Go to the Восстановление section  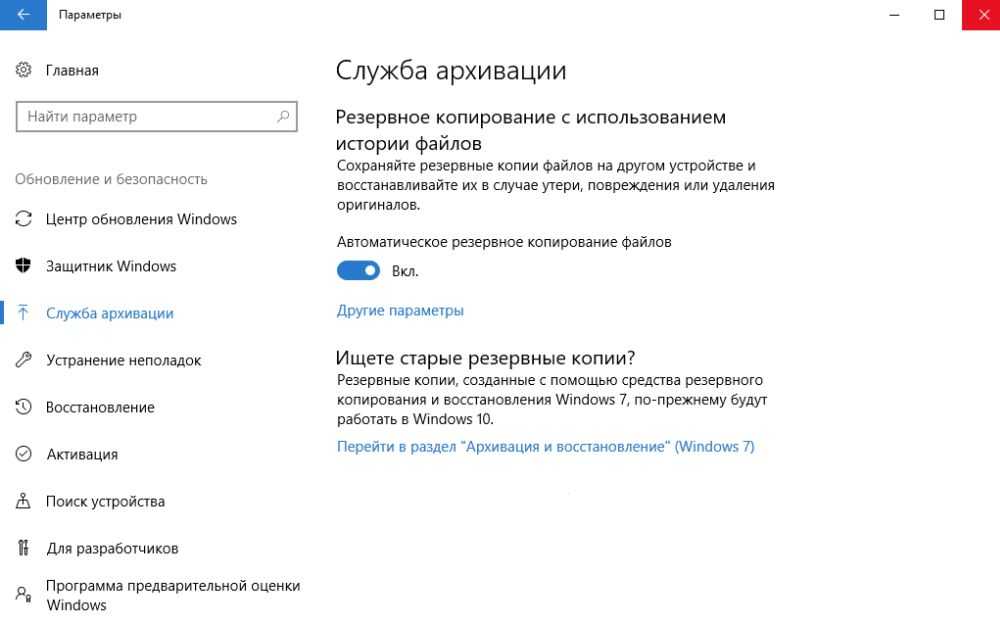pyautogui.click(x=100, y=407)
